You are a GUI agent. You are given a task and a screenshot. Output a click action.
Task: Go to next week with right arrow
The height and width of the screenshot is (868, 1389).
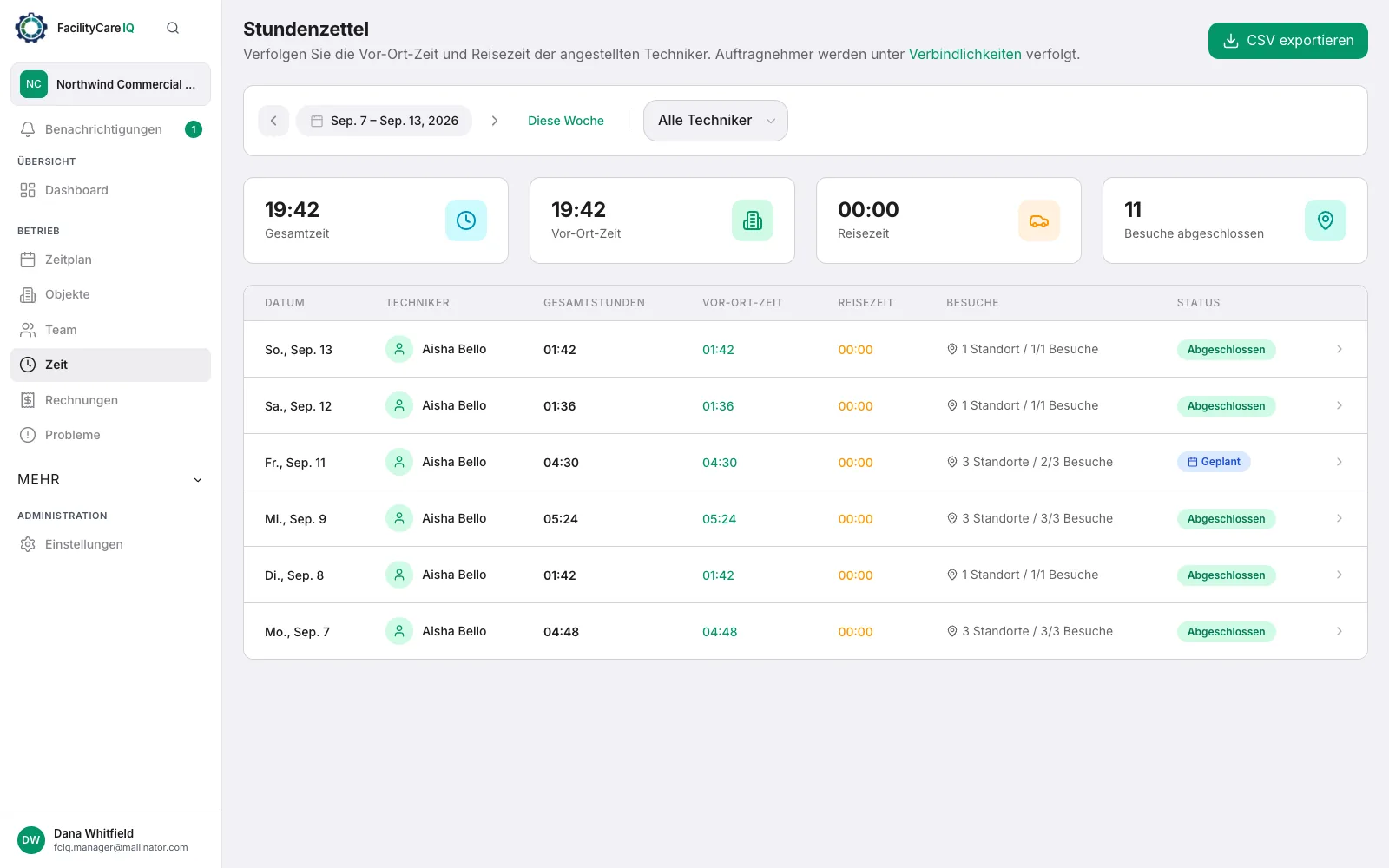coord(495,121)
